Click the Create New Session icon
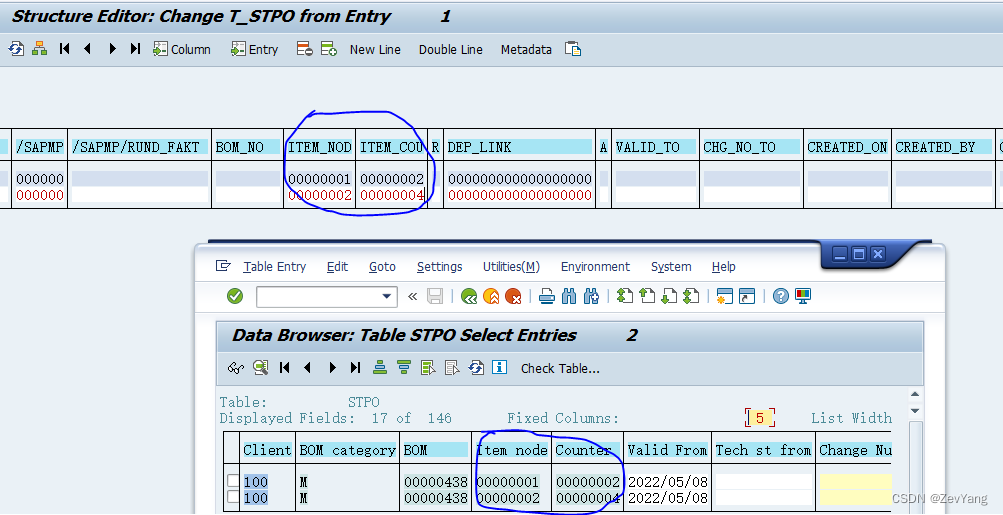 725,296
